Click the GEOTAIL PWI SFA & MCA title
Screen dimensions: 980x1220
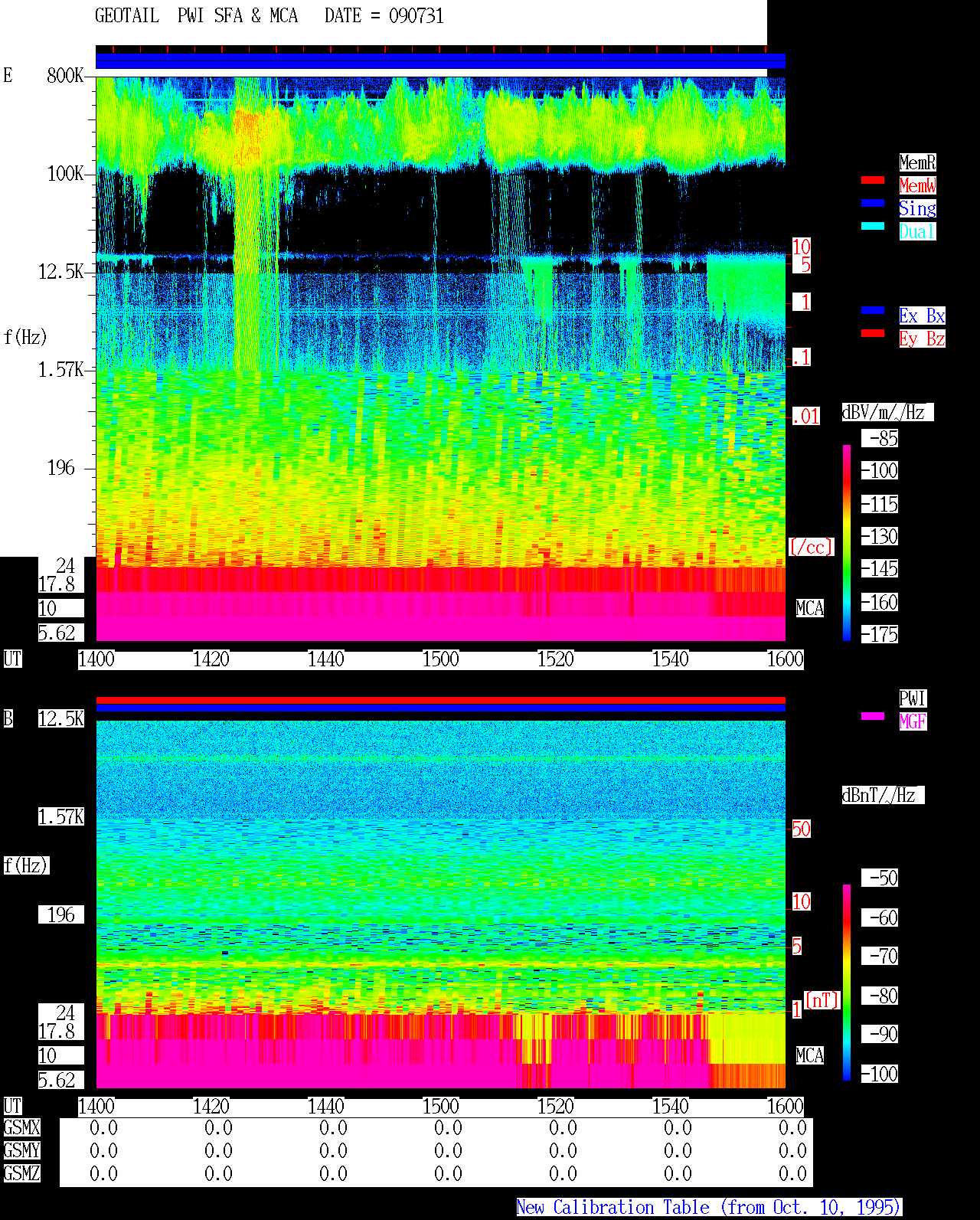point(196,16)
